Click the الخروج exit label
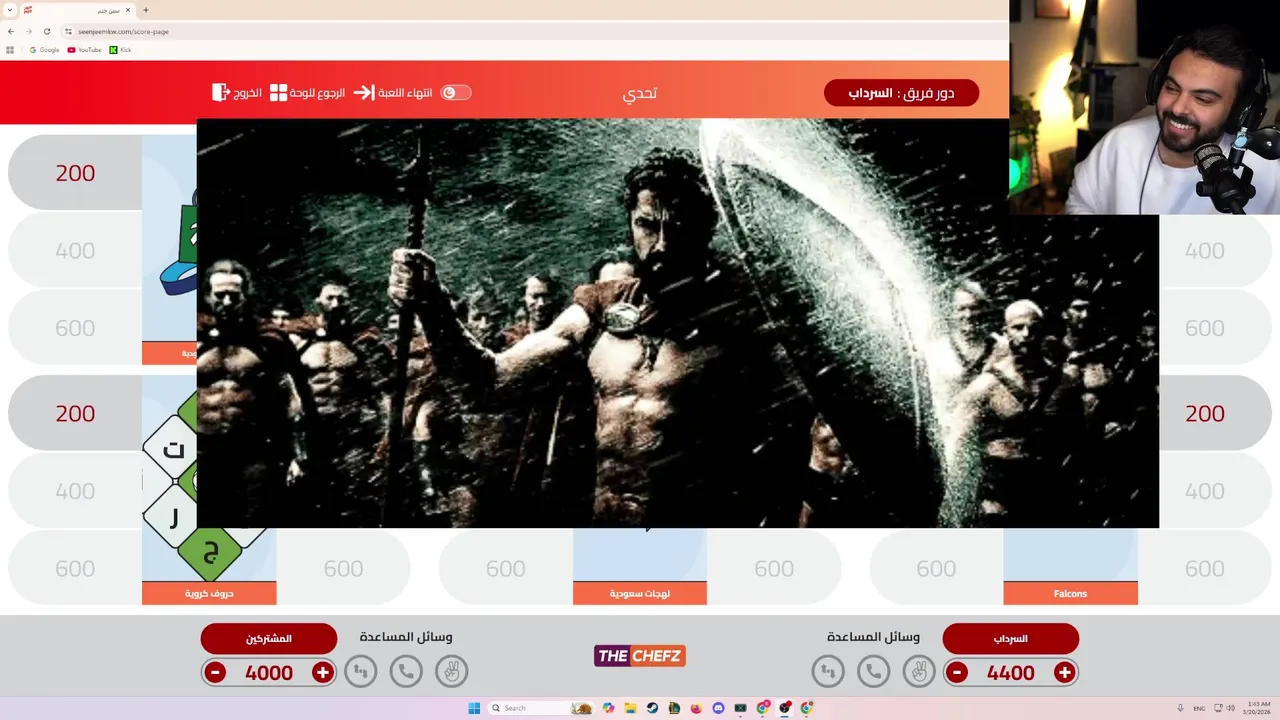This screenshot has width=1280, height=720. pos(248,92)
